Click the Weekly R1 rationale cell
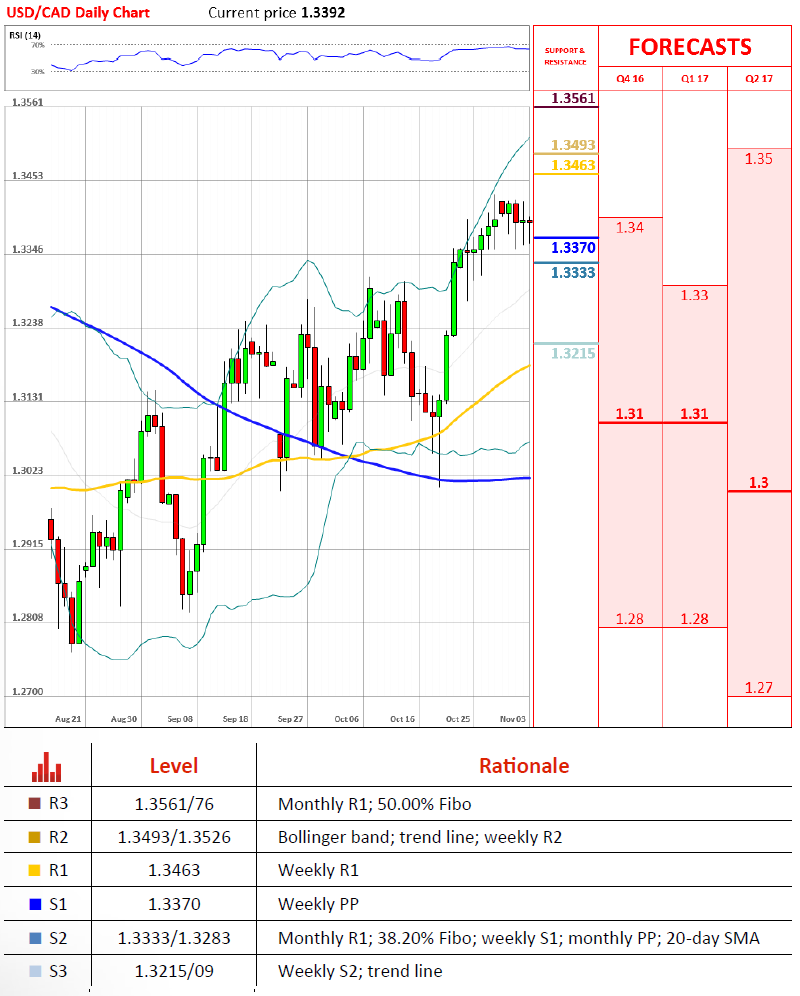 click(x=318, y=870)
